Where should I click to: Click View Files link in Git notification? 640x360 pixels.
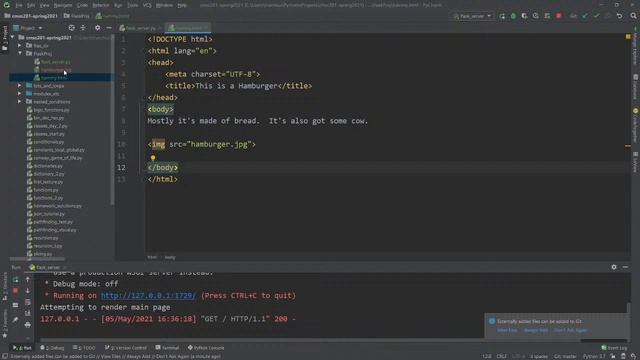coord(507,330)
